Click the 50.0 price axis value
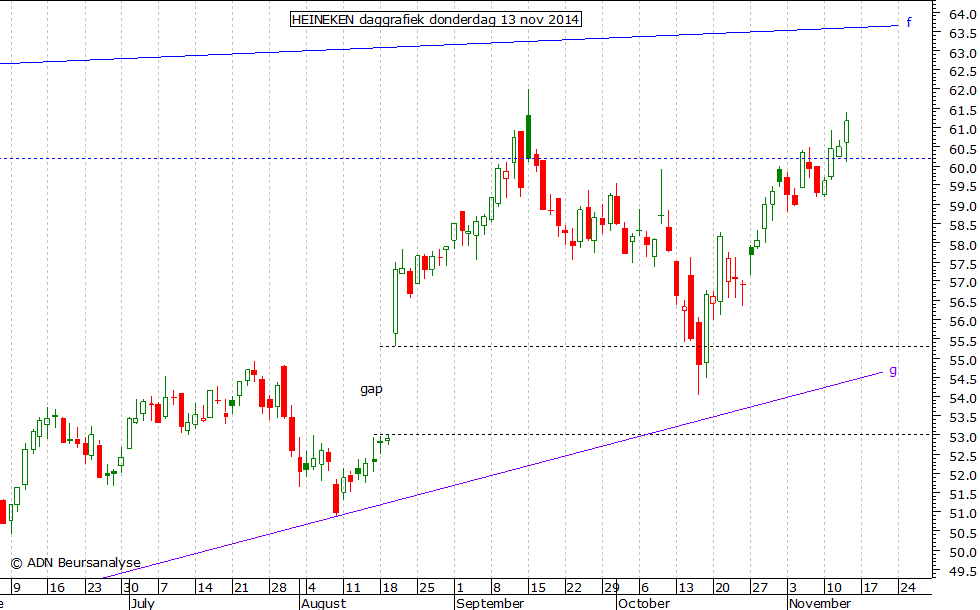The width and height of the screenshot is (980, 610). pyautogui.click(x=962, y=552)
